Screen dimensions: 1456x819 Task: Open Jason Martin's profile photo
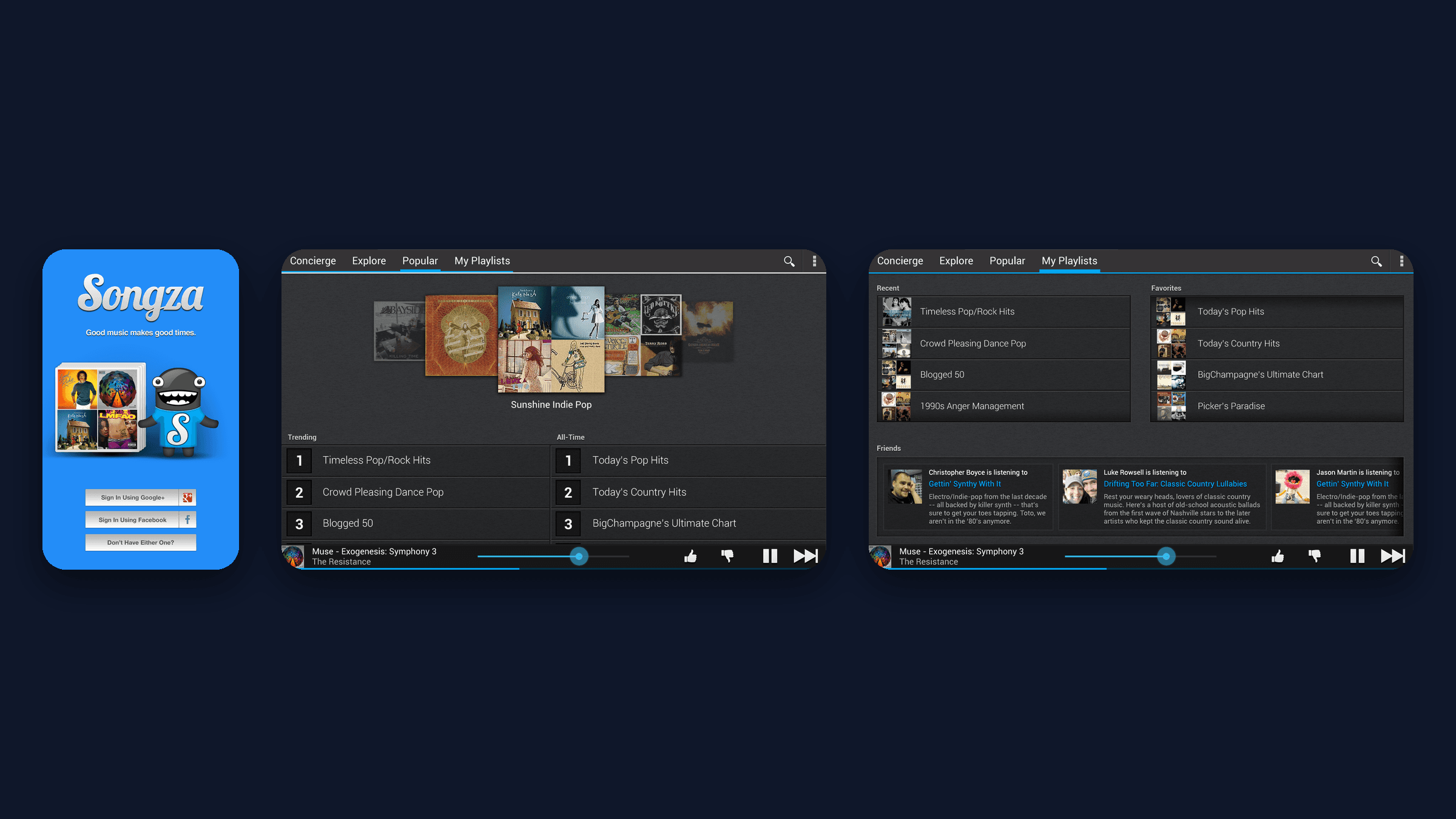click(x=1292, y=487)
